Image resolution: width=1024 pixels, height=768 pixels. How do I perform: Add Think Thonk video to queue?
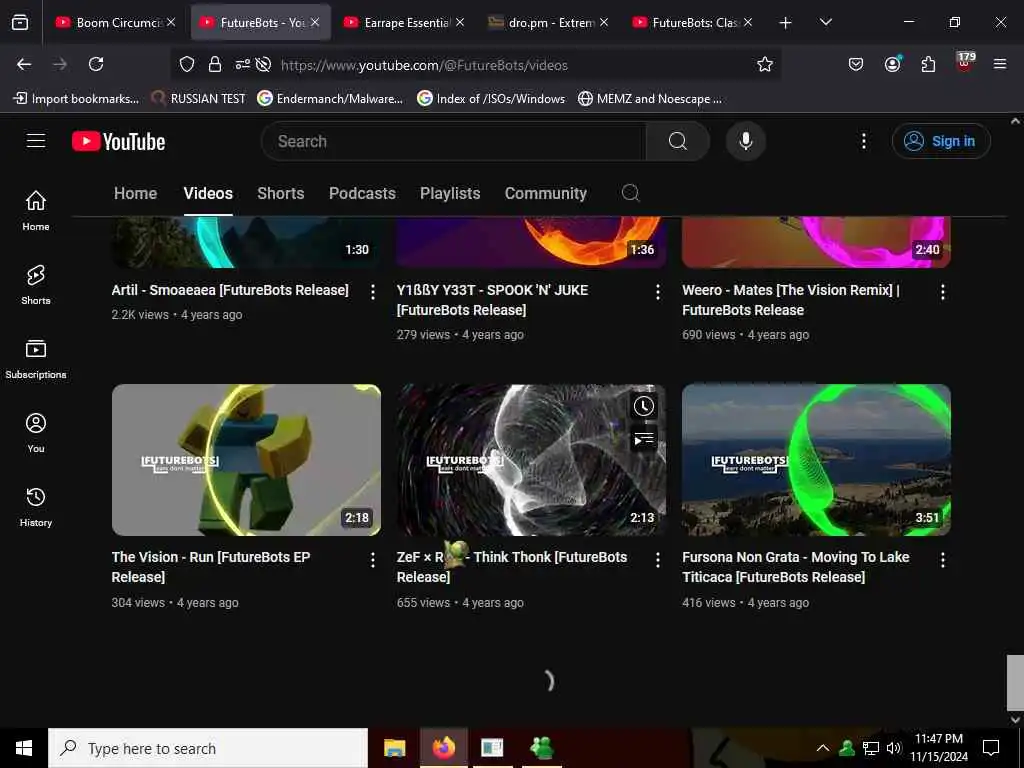click(x=643, y=439)
